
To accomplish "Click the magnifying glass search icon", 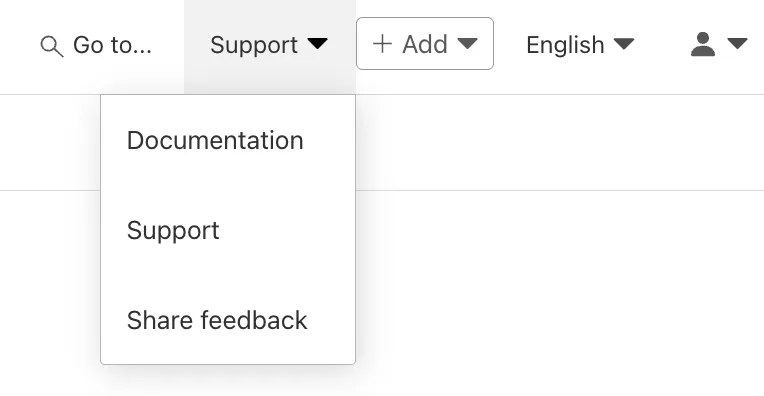I will pos(52,46).
